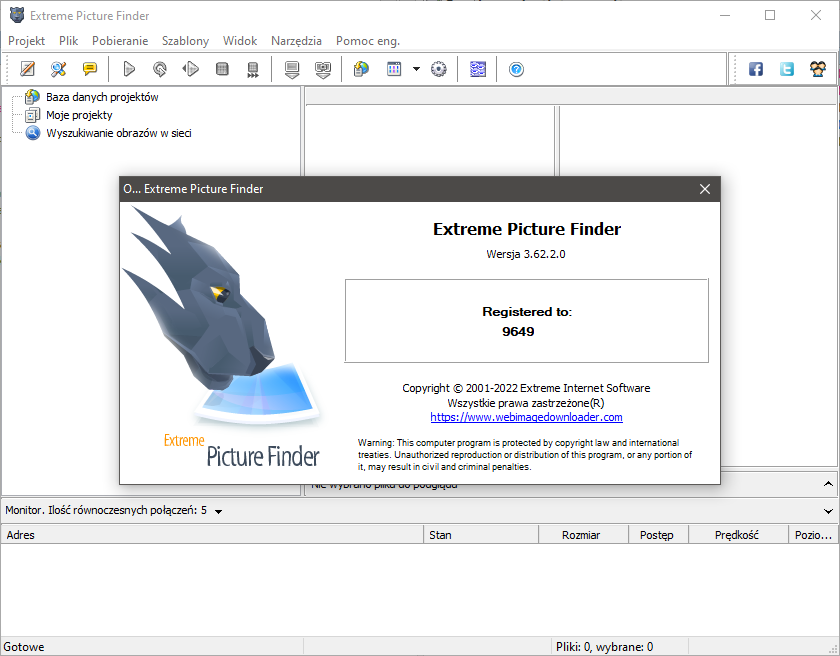
Task: Click the stop download square icon
Action: (222, 69)
